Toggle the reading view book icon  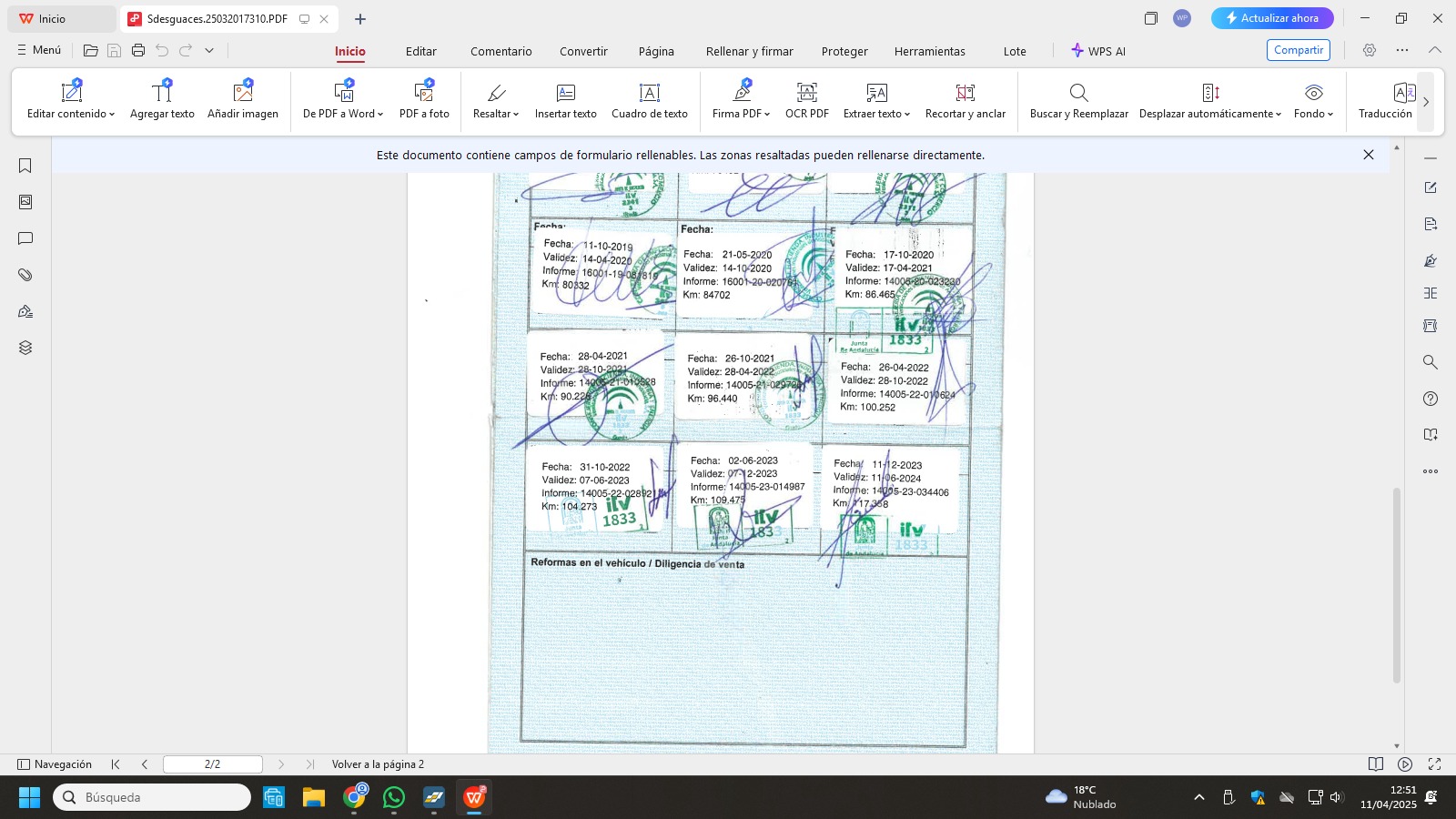coord(1376,764)
